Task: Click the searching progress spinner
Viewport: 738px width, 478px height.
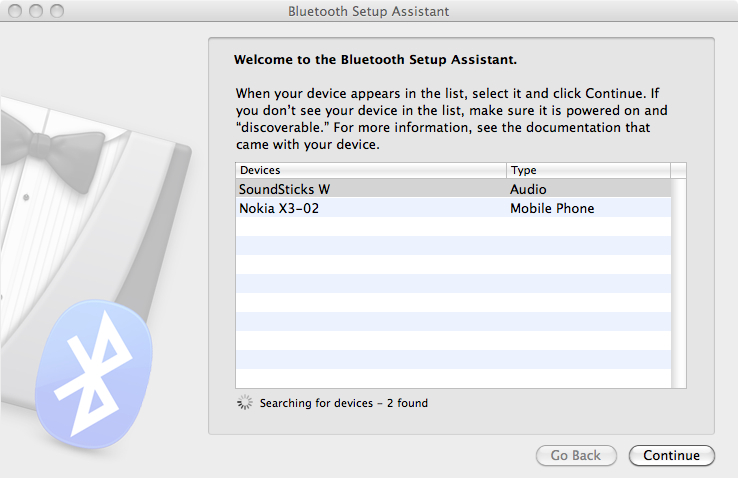Action: pos(245,403)
